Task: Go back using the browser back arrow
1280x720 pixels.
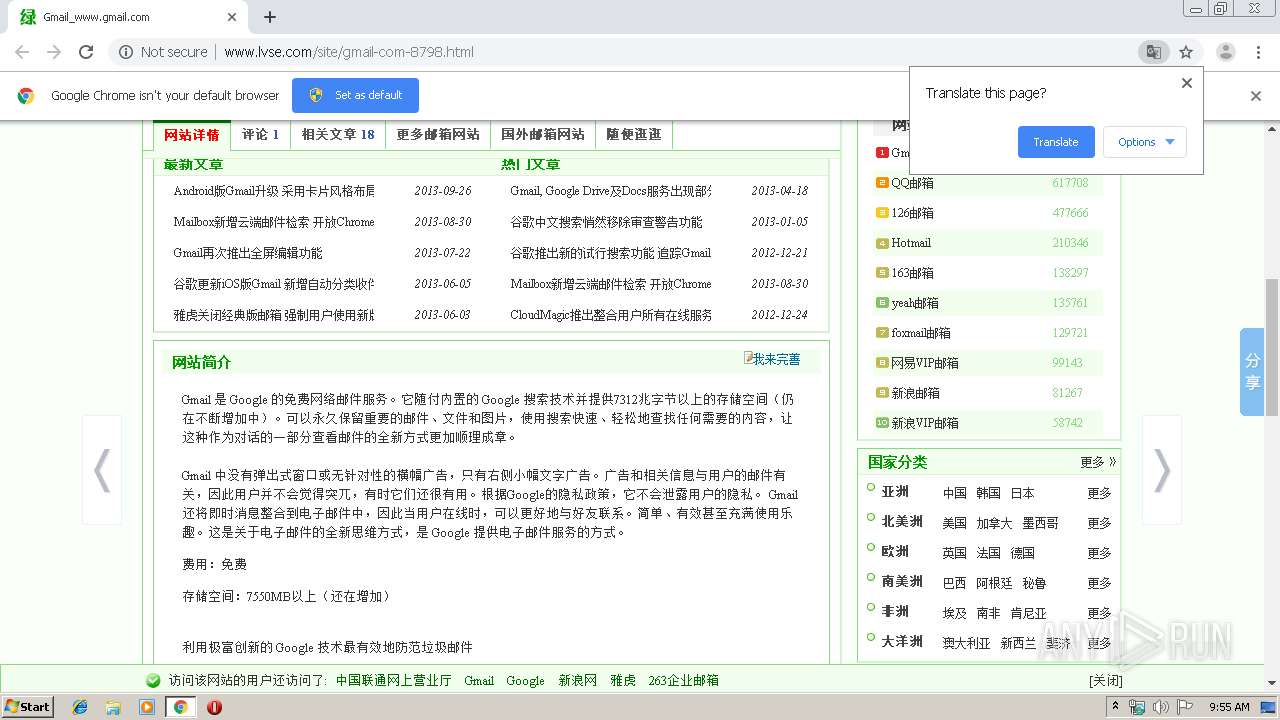Action: (x=22, y=52)
